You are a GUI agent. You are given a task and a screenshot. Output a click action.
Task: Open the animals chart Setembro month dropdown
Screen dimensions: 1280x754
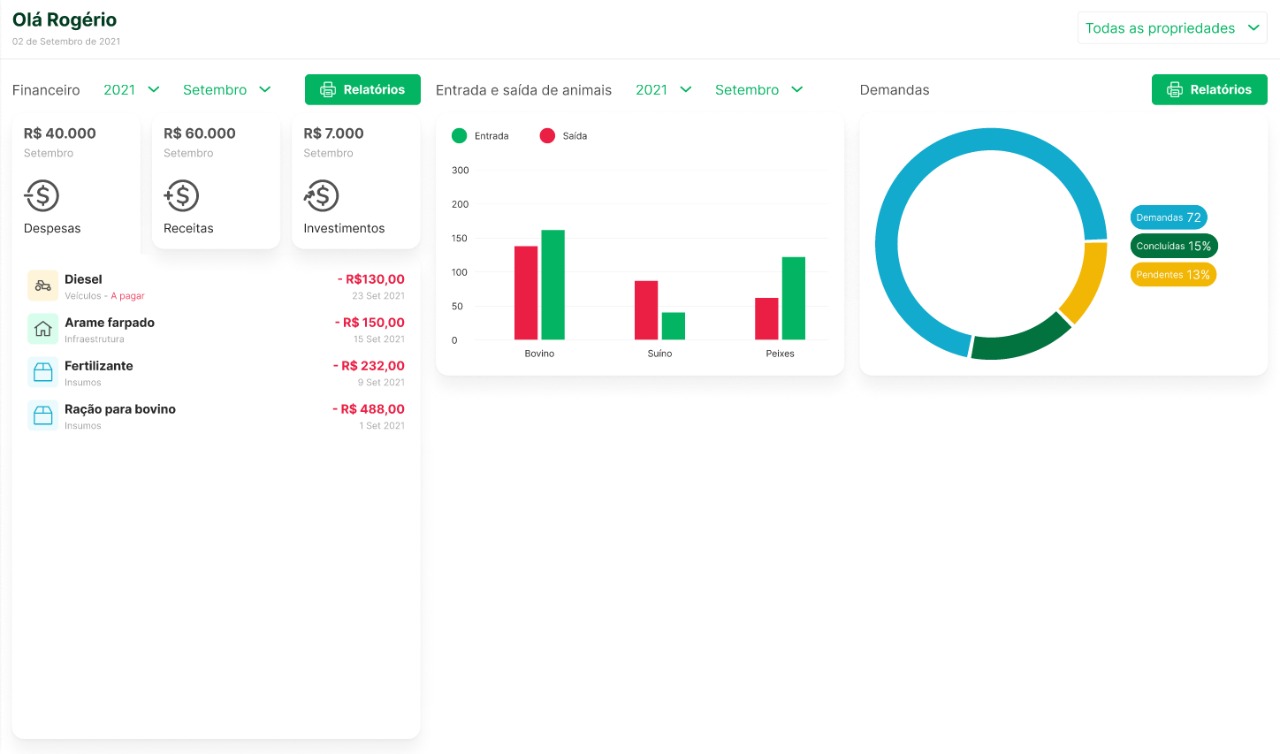759,90
